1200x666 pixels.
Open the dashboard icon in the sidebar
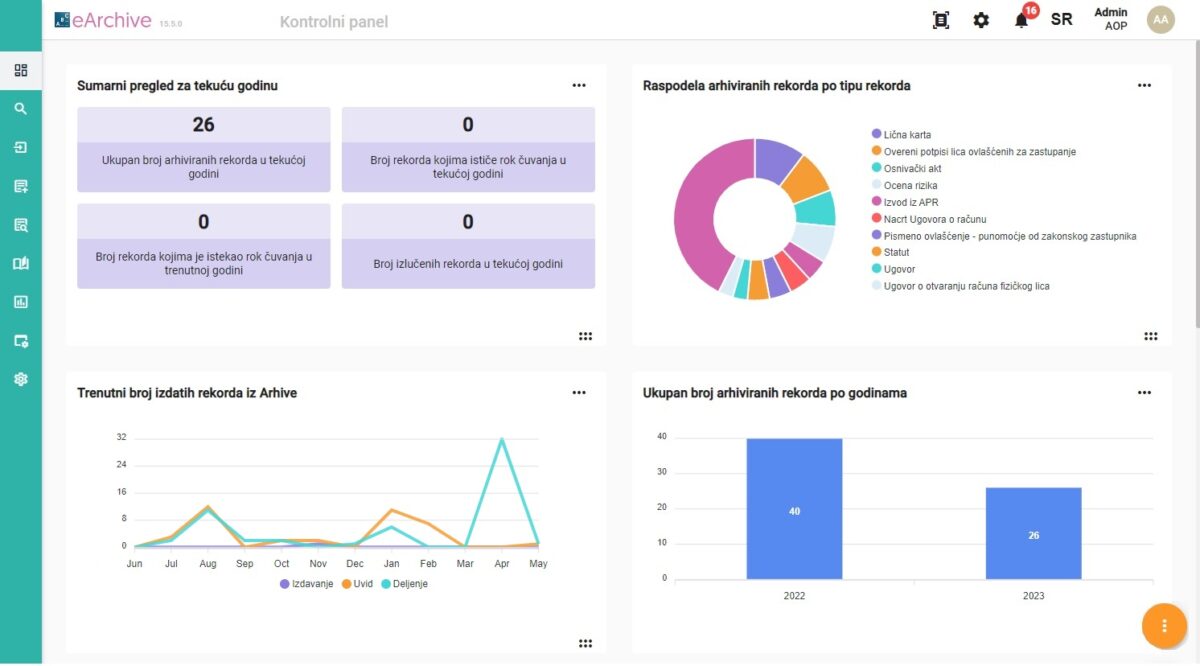21,70
